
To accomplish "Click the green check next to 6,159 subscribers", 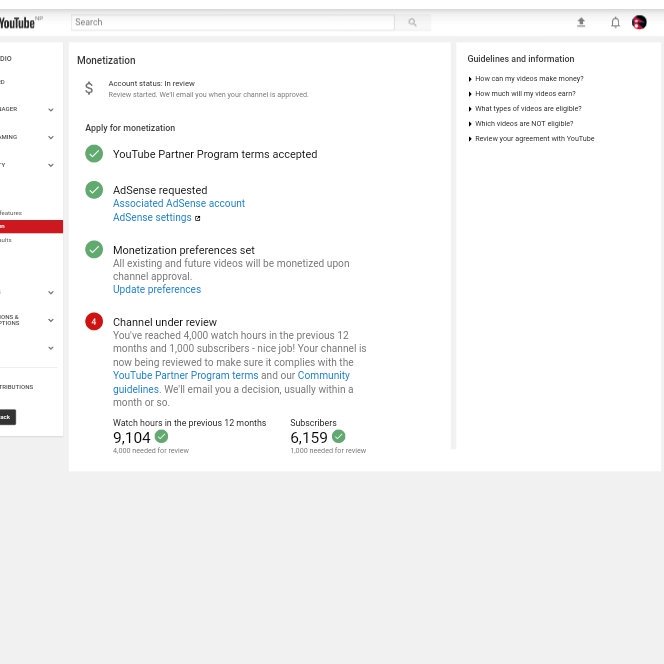I will [338, 436].
